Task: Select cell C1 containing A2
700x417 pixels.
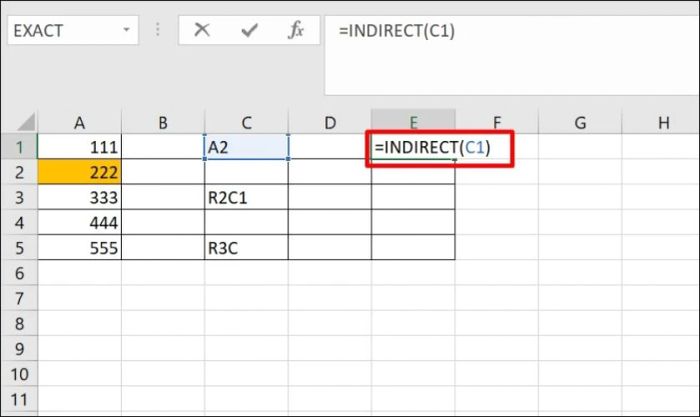Action: tap(246, 146)
